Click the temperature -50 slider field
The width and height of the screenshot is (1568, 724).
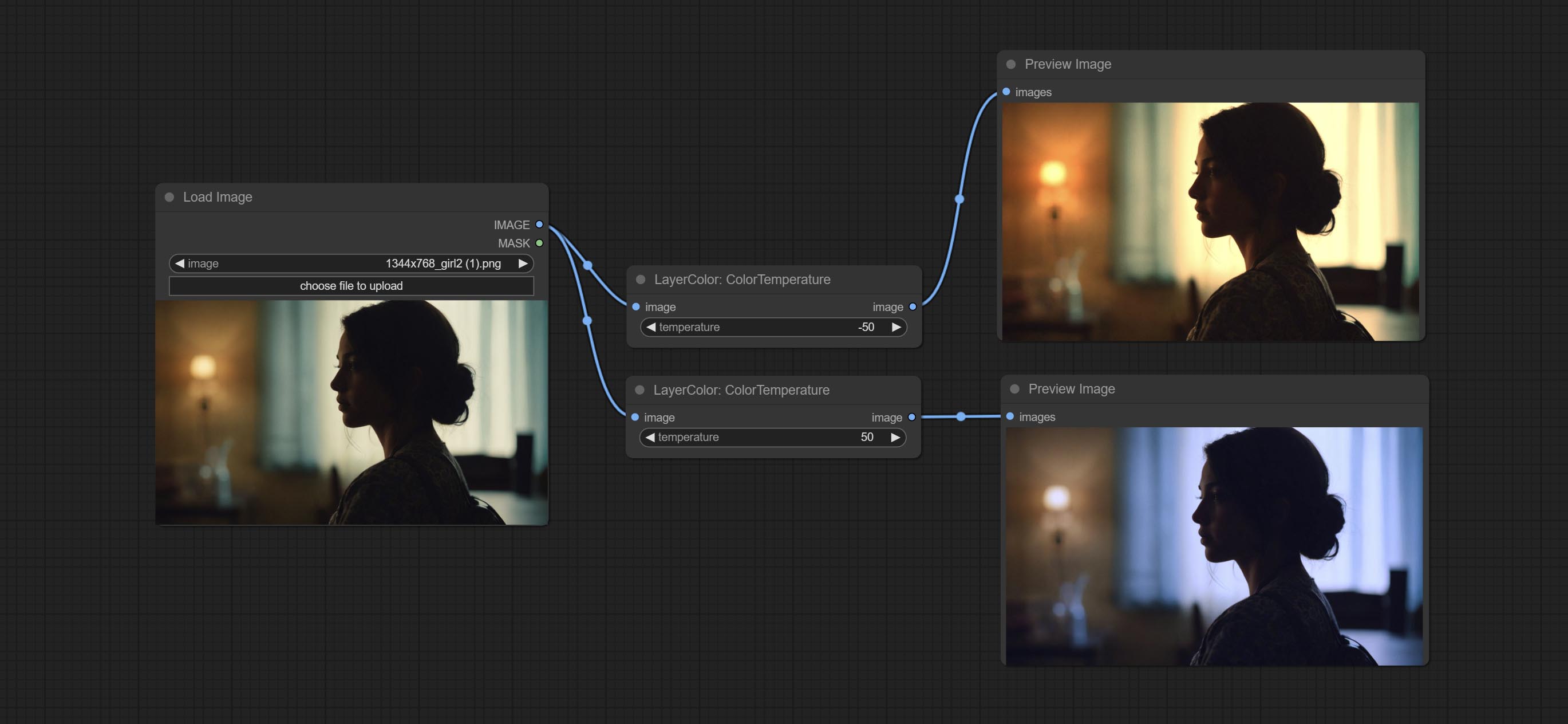pyautogui.click(x=773, y=327)
